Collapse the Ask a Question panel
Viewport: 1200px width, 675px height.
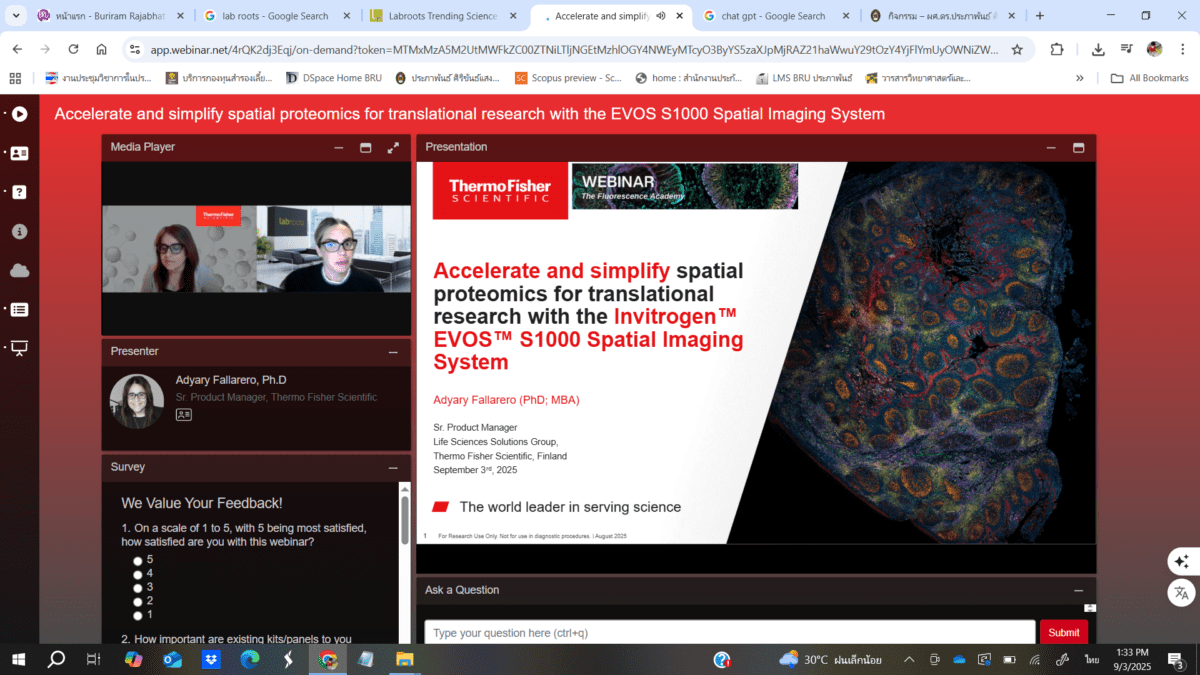[1078, 590]
